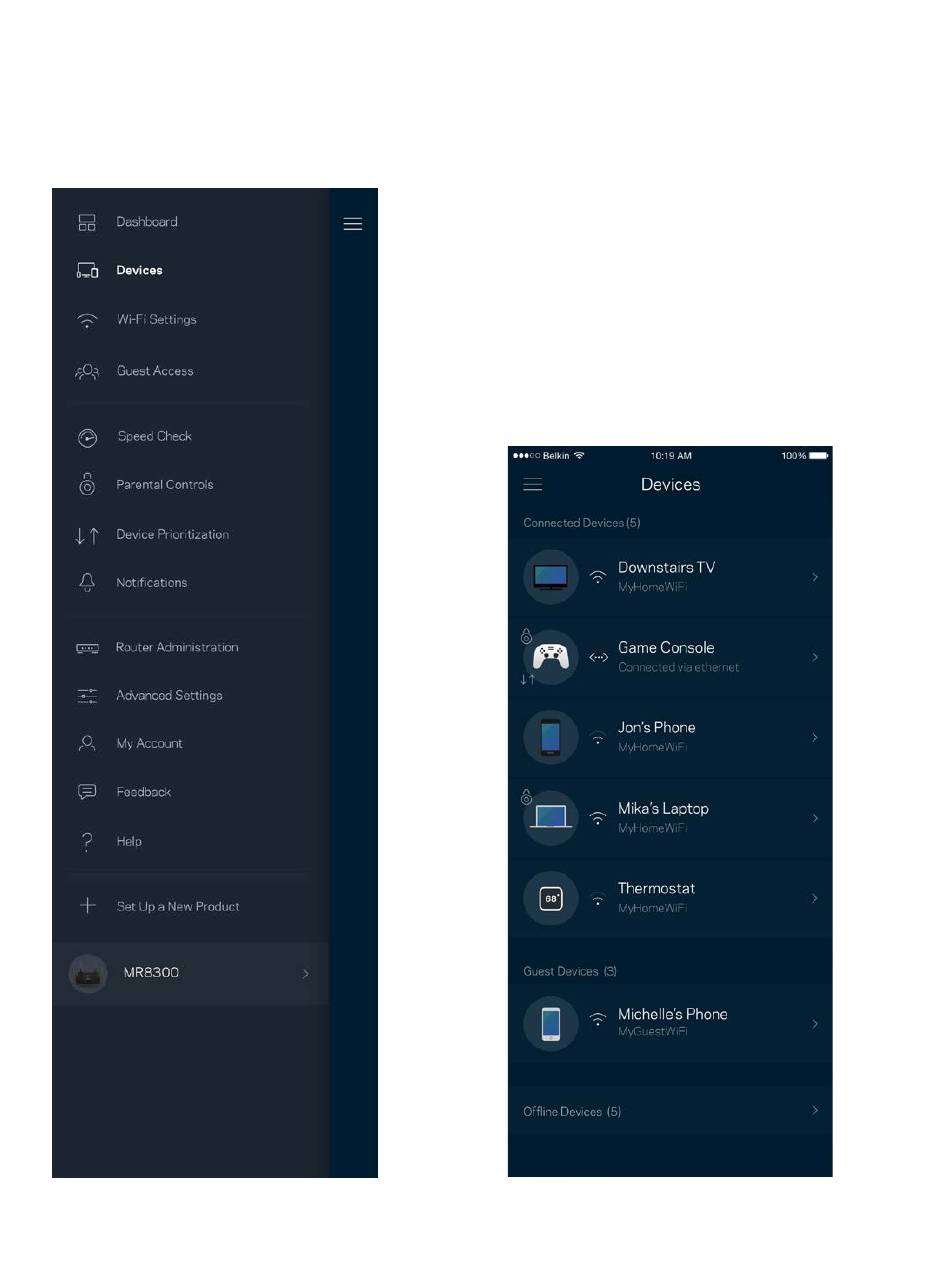Click the Wi-Fi Settings icon
Screen dimensions: 950x1276
87,321
